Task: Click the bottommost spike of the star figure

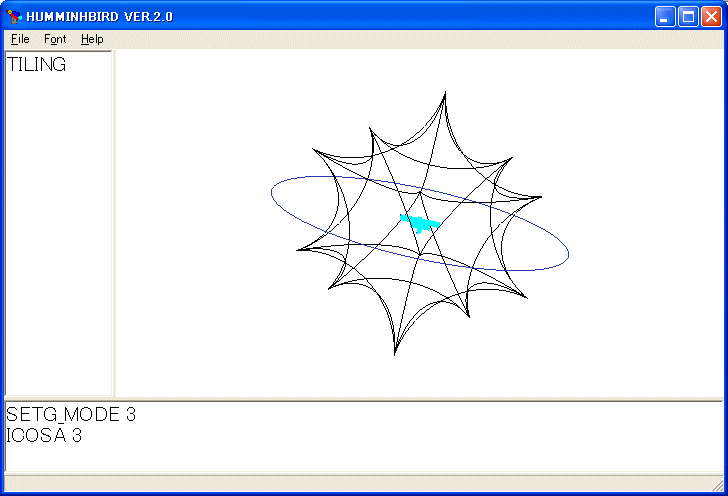Action: (396, 352)
